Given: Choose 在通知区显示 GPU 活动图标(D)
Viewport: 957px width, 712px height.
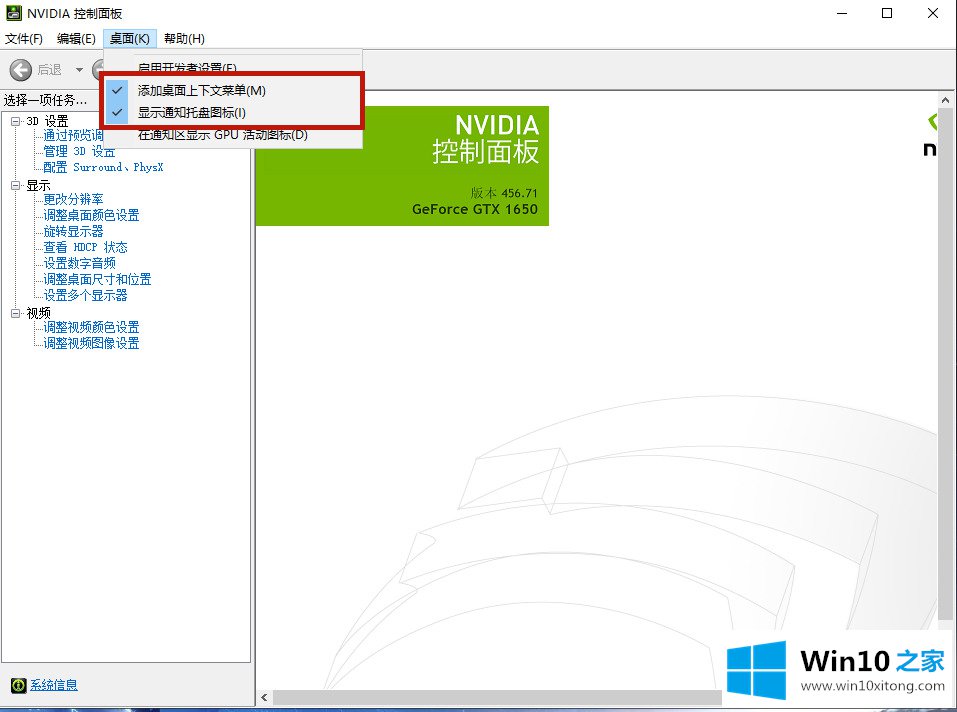Looking at the screenshot, I should pos(233,135).
